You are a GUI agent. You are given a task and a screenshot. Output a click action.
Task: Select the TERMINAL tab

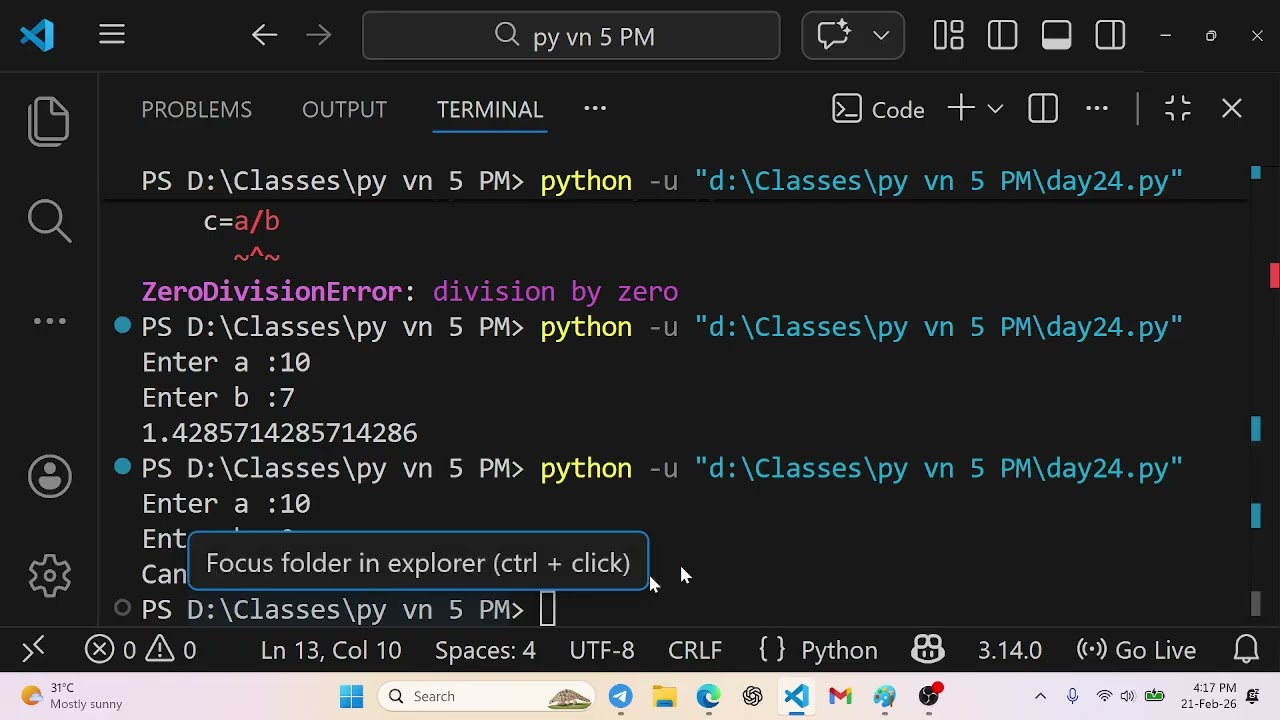[490, 109]
